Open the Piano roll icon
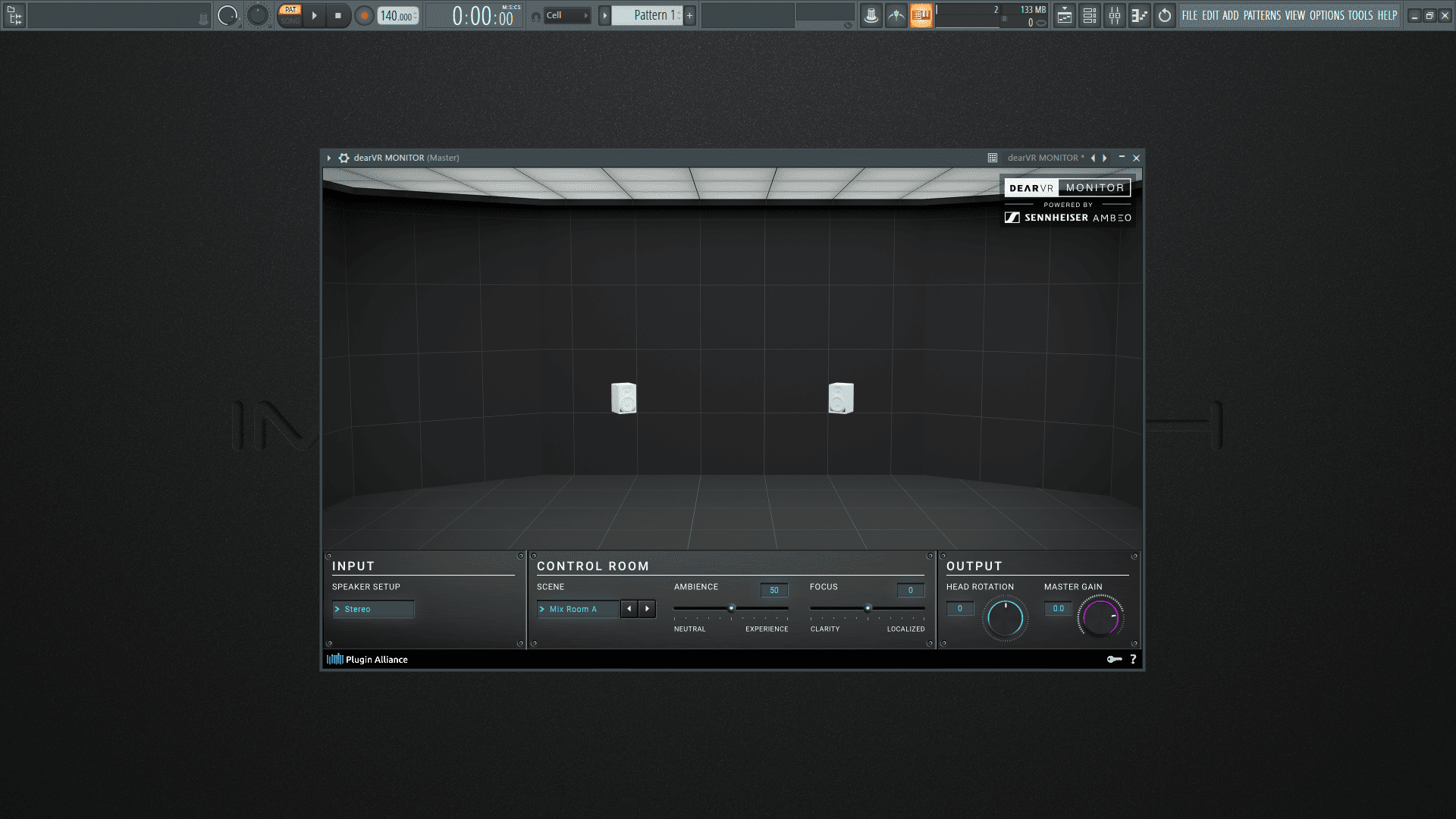The width and height of the screenshot is (1456, 819). tap(1140, 15)
